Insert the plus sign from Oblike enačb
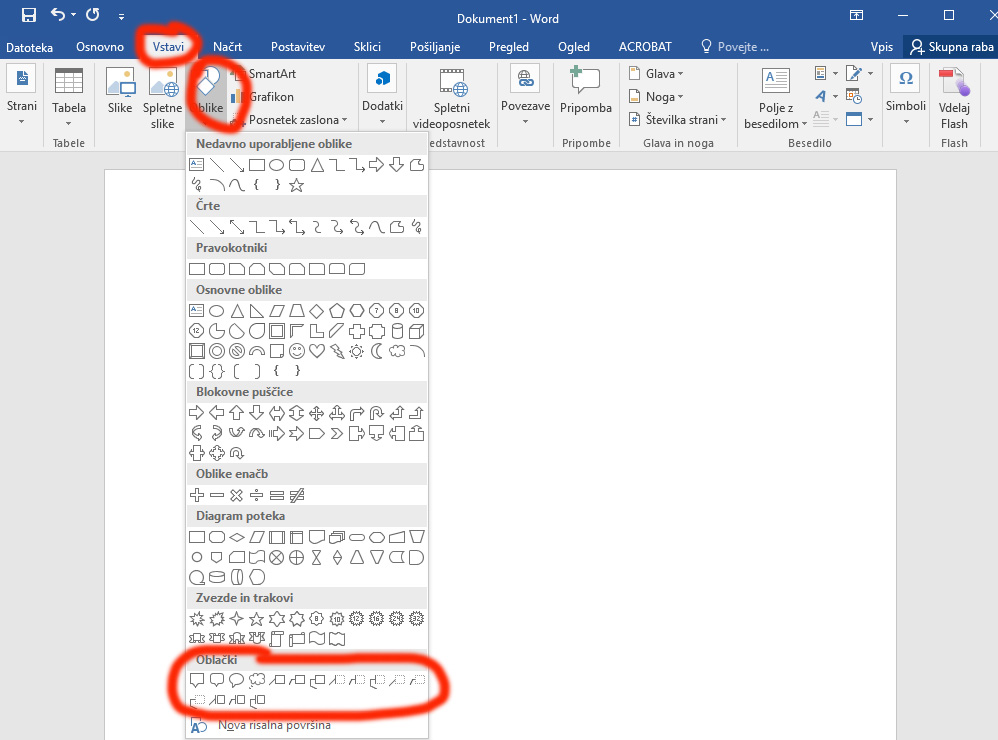Image resolution: width=998 pixels, height=740 pixels. pyautogui.click(x=197, y=495)
